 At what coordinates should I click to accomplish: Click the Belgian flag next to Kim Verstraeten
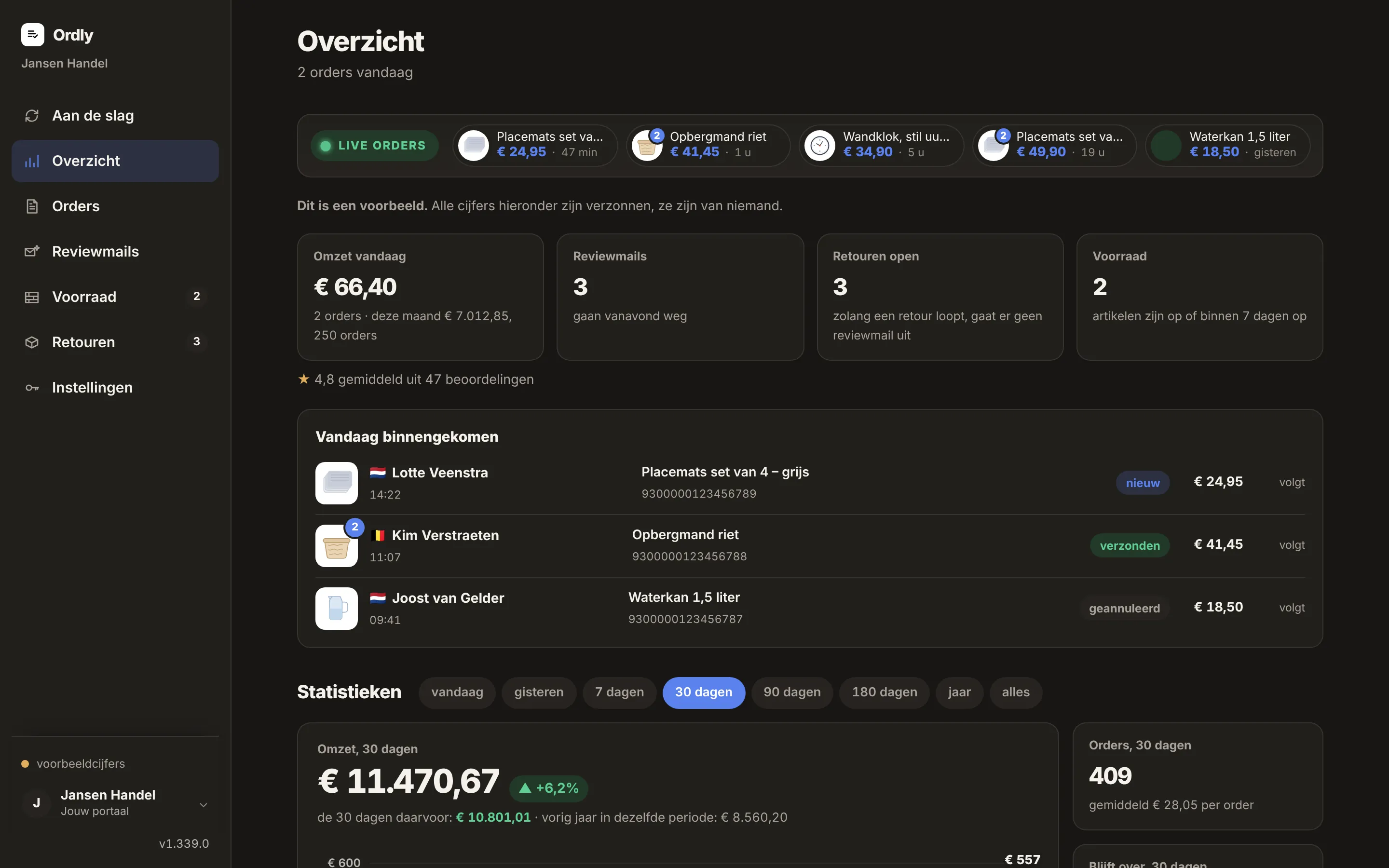point(378,535)
